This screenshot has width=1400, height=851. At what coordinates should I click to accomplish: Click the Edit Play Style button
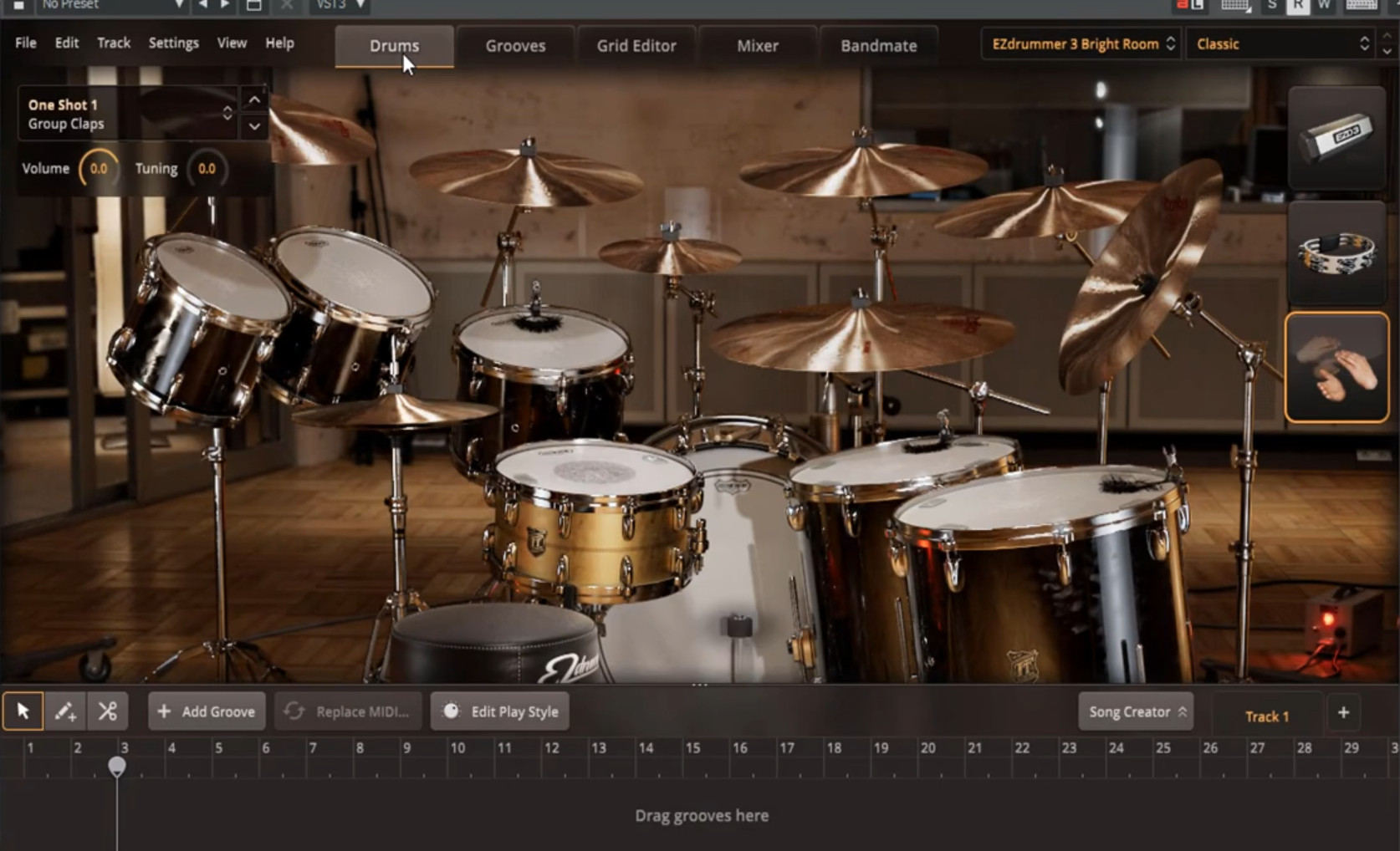tap(500, 711)
